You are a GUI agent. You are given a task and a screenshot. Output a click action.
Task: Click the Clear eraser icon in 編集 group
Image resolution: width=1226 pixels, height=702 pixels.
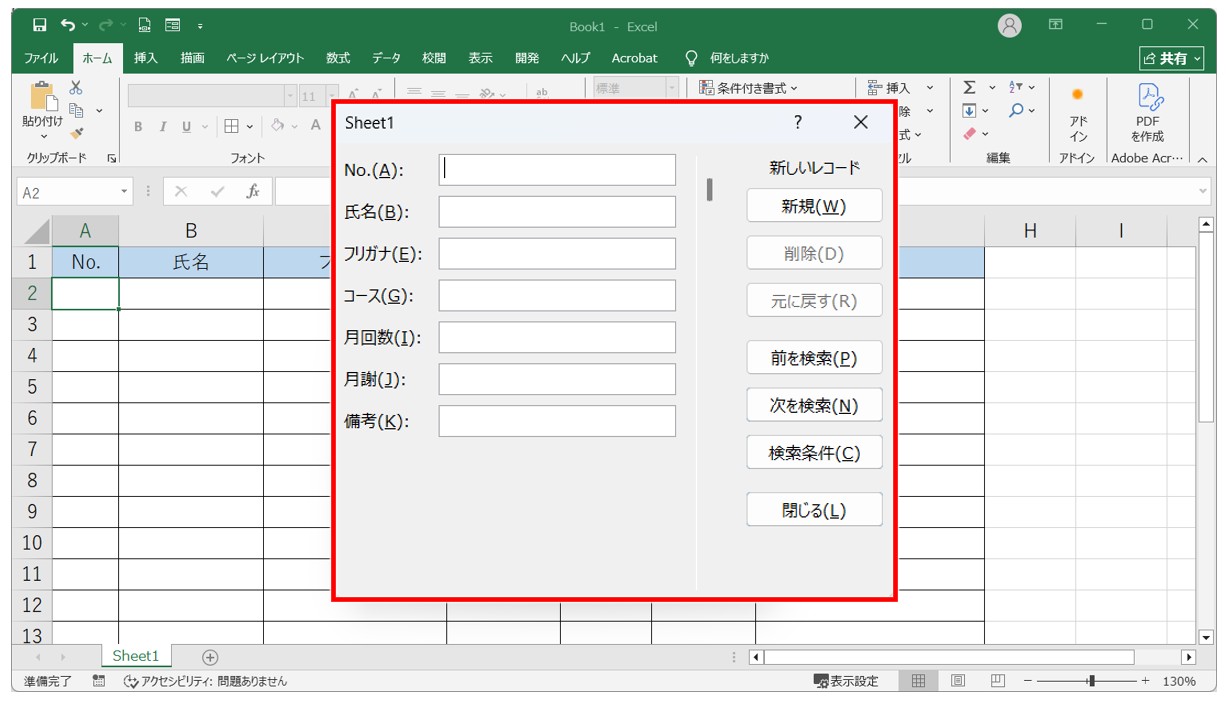pyautogui.click(x=969, y=133)
